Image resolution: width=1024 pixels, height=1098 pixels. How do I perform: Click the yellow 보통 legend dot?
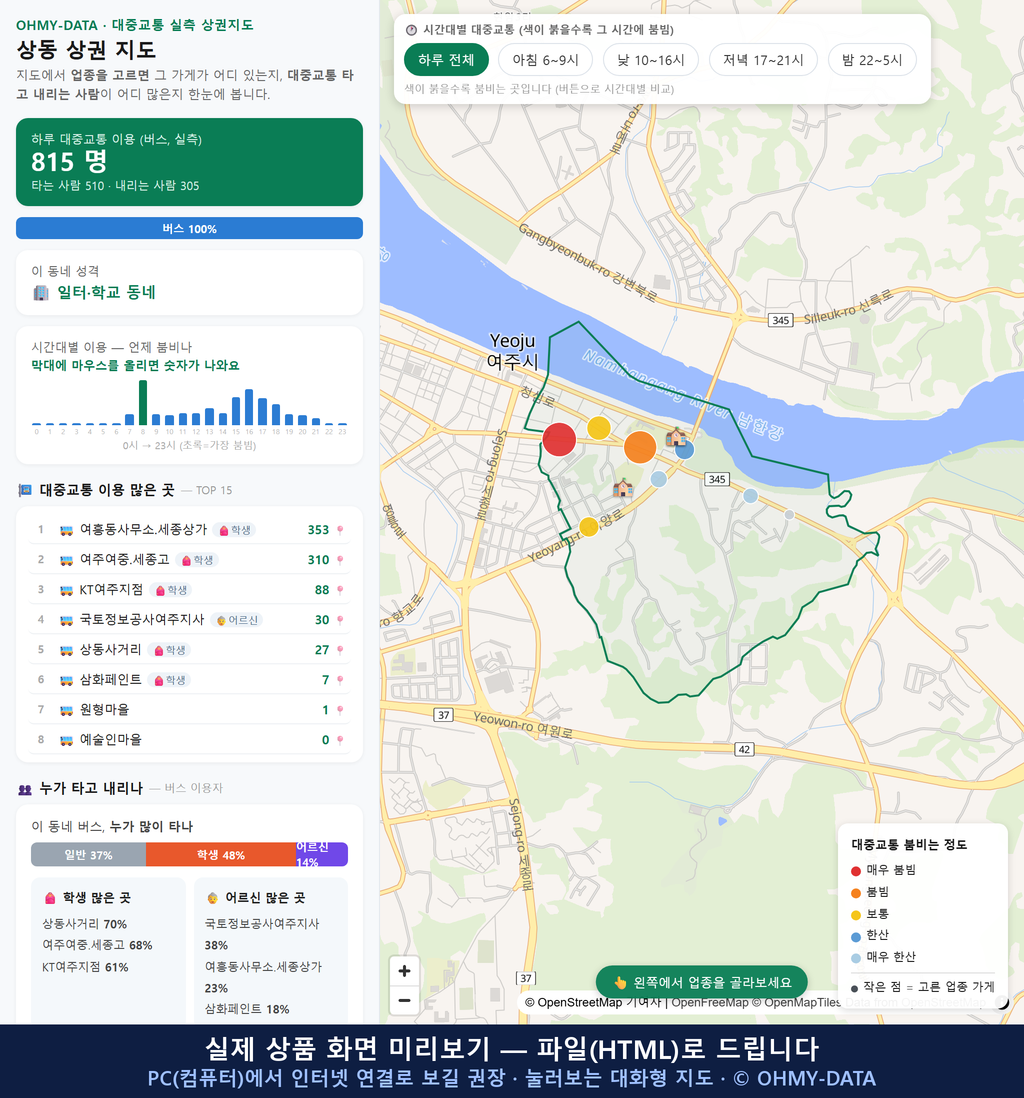pos(855,915)
